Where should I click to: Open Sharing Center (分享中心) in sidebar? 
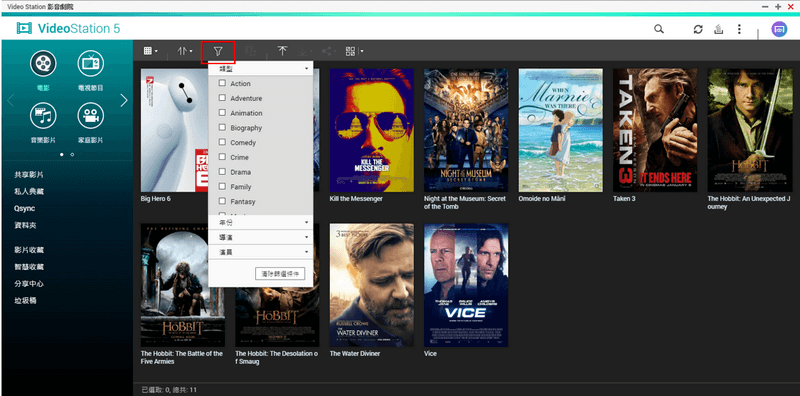29,284
